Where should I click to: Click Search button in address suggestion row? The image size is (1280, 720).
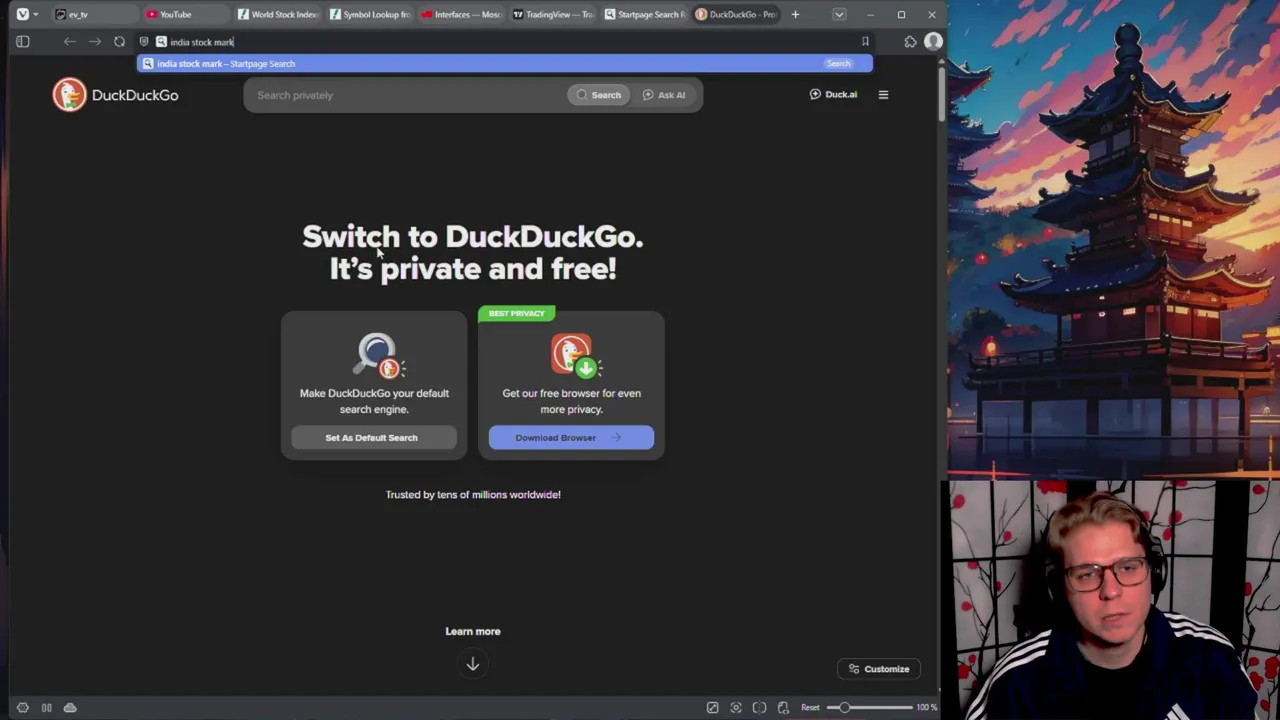(x=838, y=64)
